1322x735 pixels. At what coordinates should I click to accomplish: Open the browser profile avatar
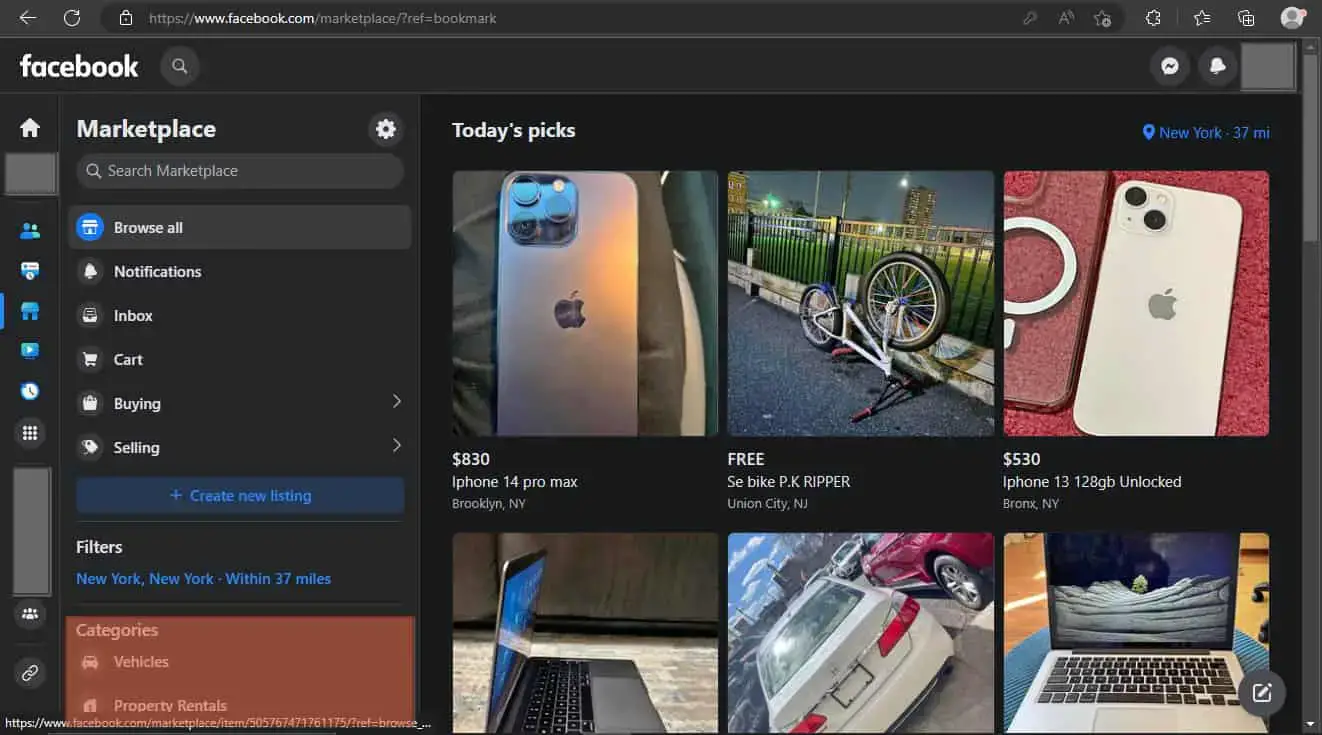point(1292,18)
